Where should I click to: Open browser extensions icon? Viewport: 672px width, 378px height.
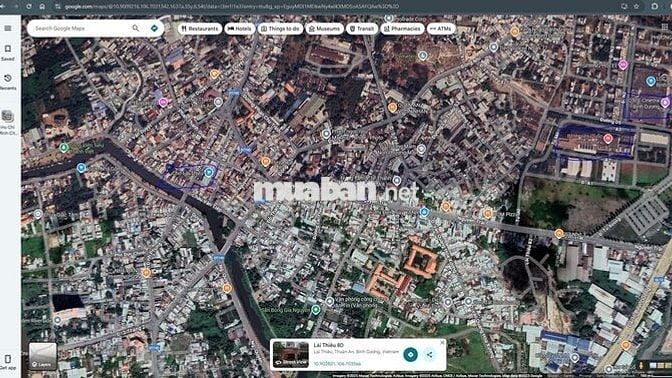654,6
